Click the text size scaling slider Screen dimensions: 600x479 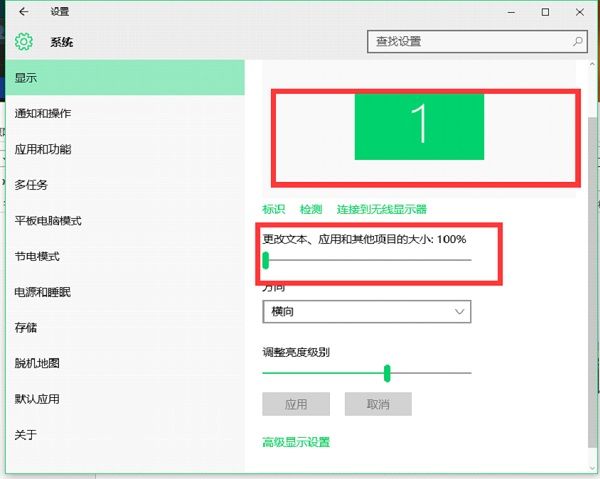[367, 260]
